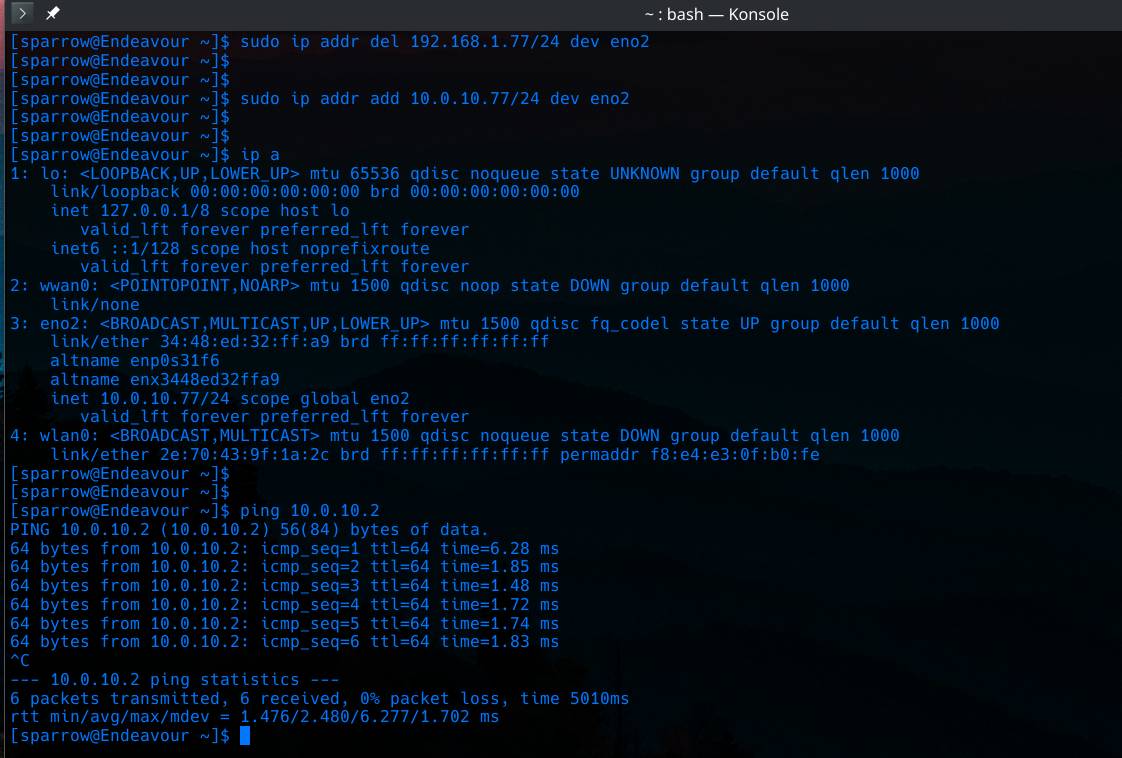Click the Konsole window title text
Image resolution: width=1122 pixels, height=758 pixels.
point(717,14)
